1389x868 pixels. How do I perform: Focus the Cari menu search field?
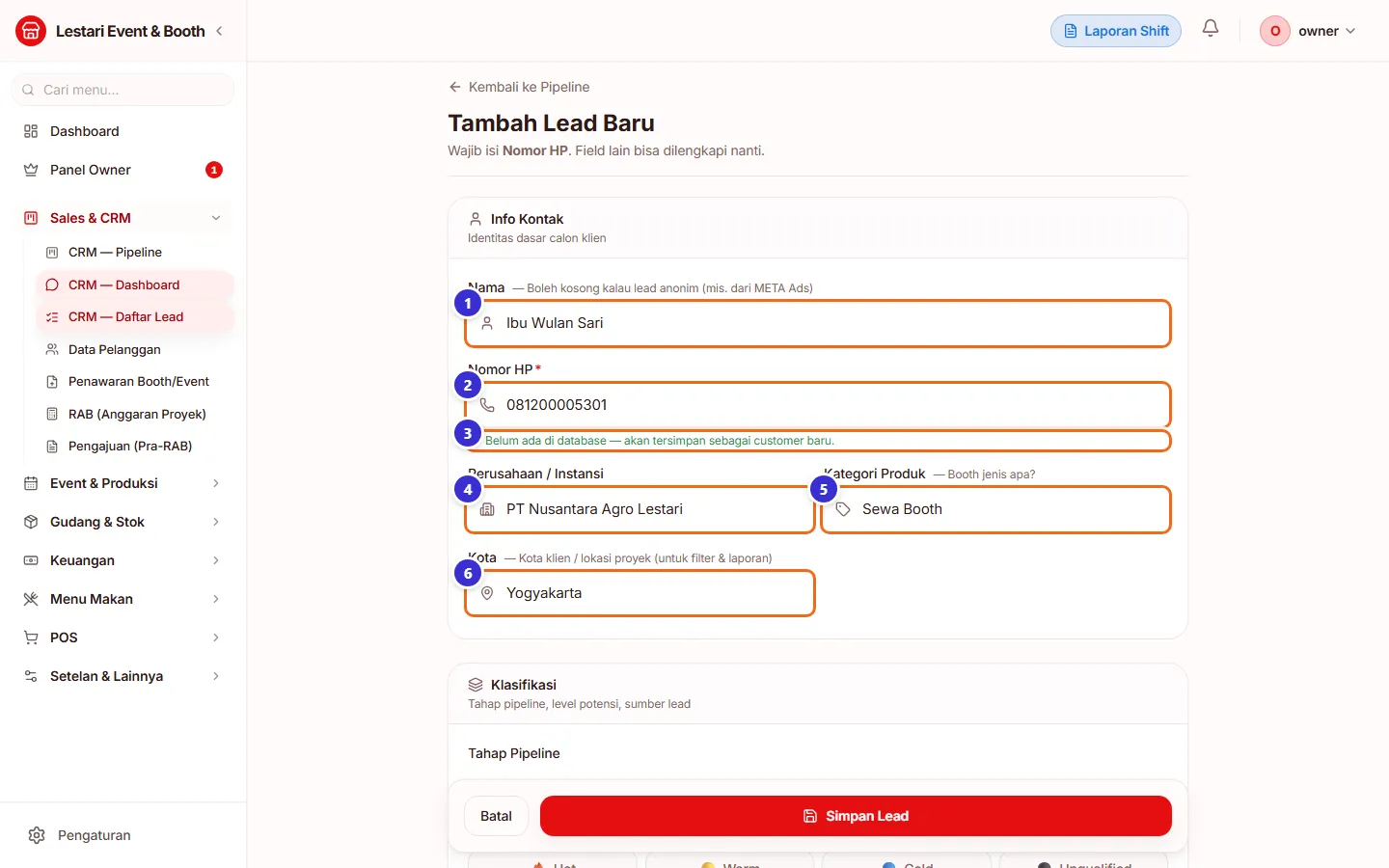pyautogui.click(x=123, y=90)
